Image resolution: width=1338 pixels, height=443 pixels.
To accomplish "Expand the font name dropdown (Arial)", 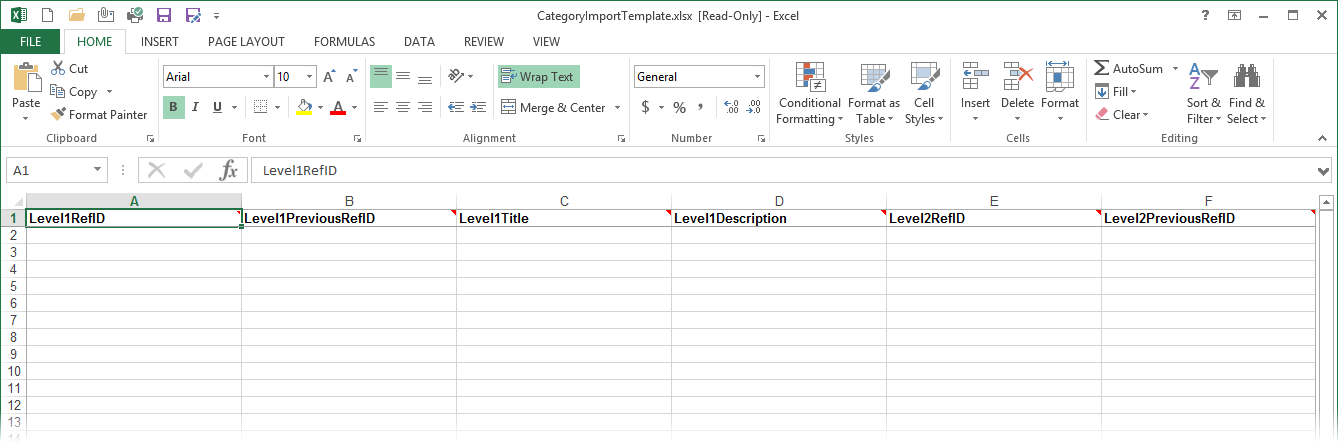I will 265,77.
